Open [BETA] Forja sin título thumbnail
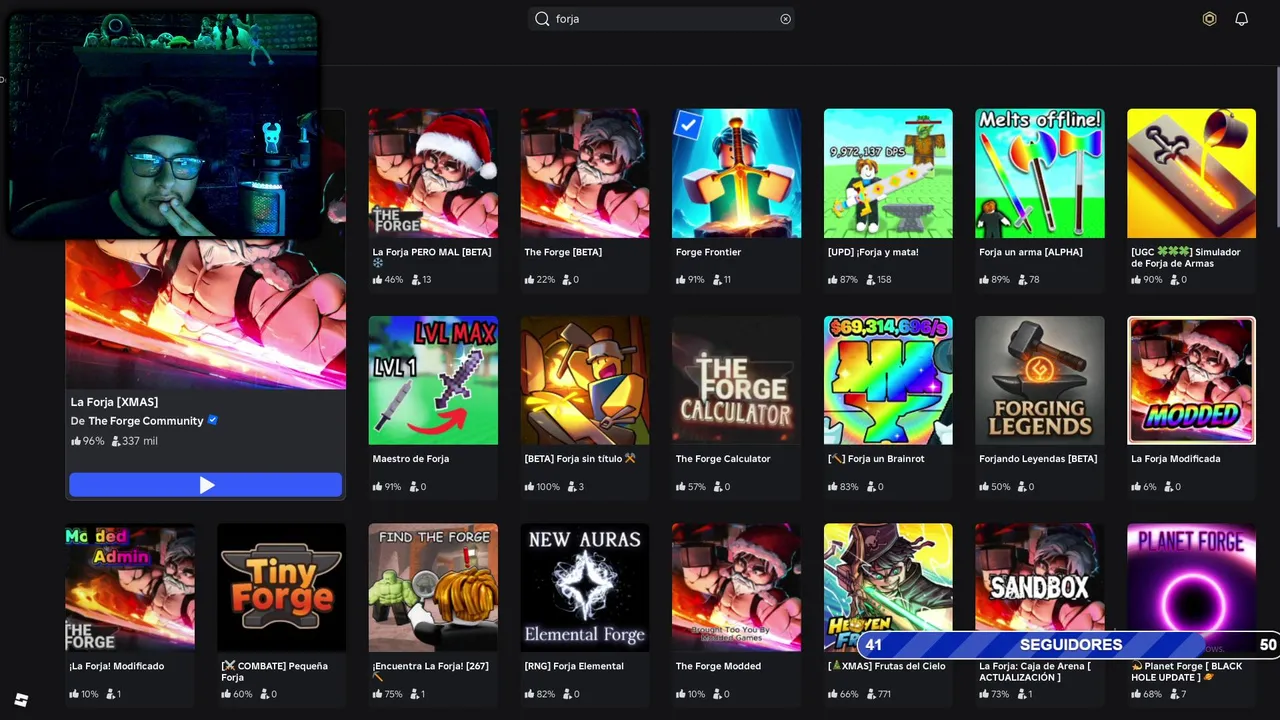The image size is (1280, 720). (x=585, y=380)
